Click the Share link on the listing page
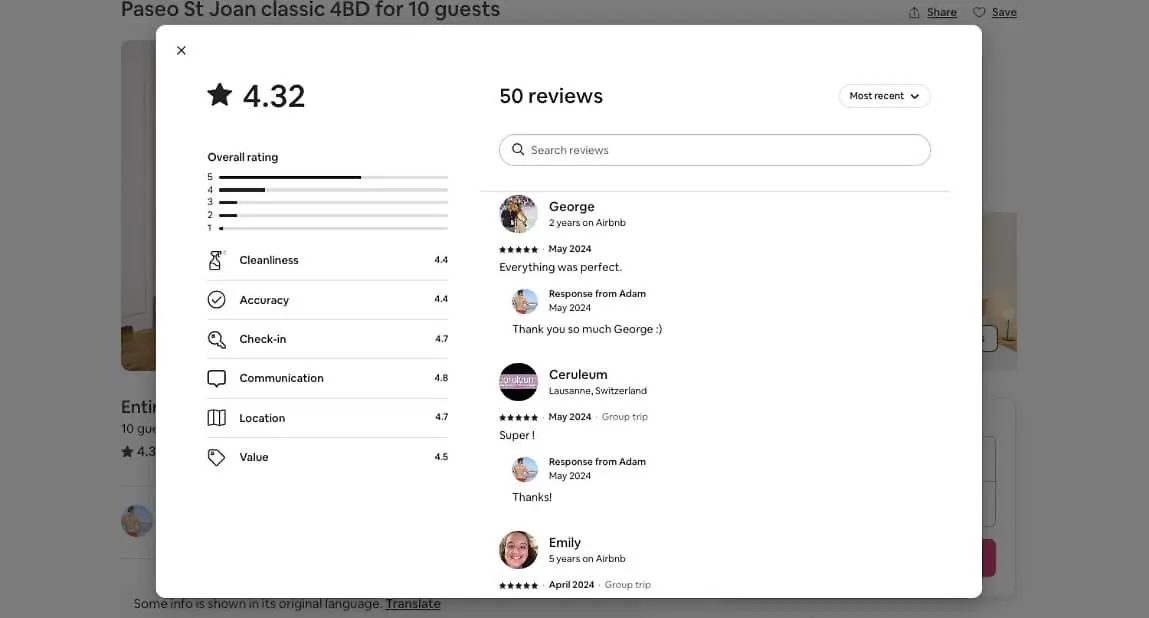 tap(942, 12)
